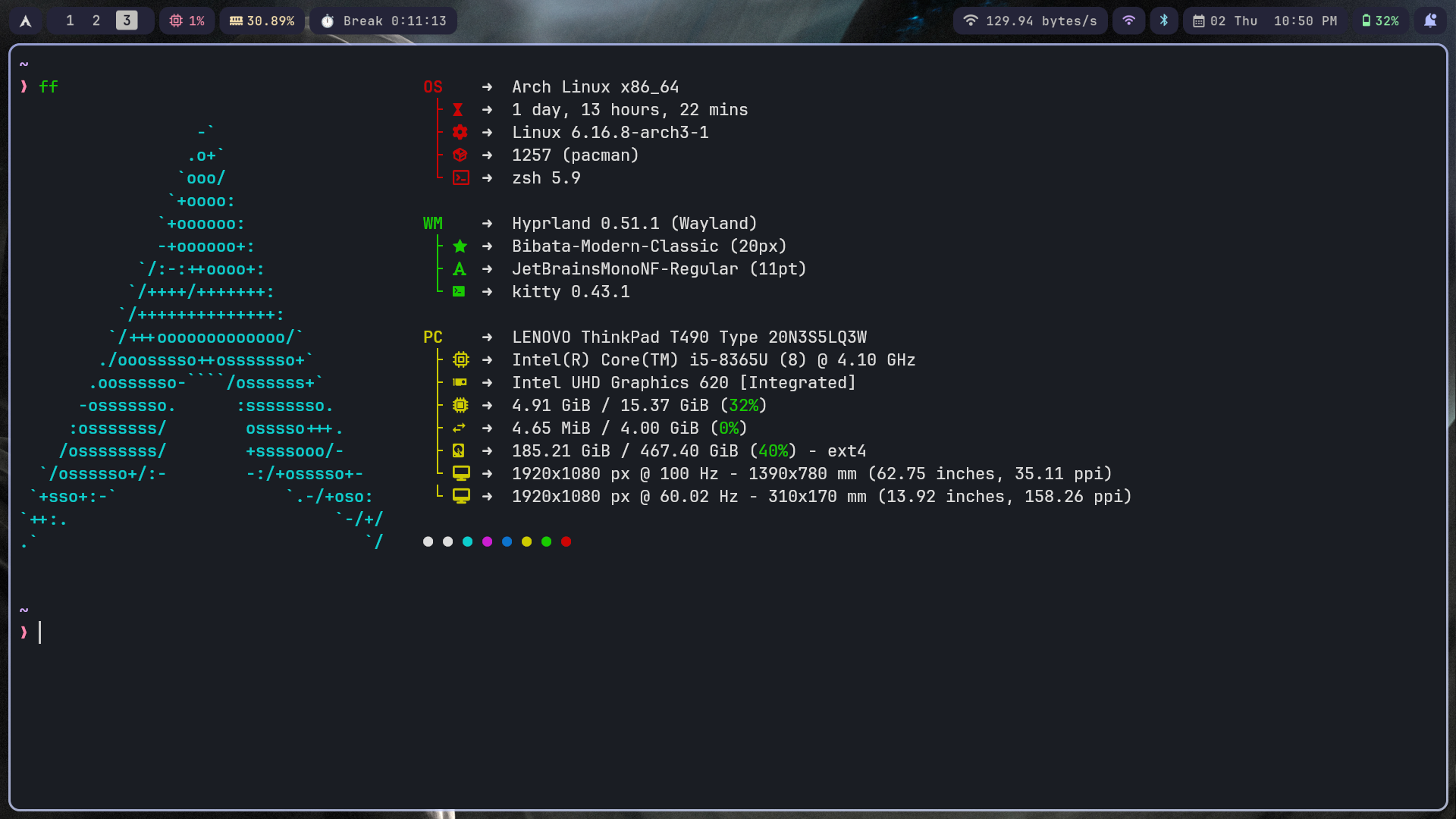Click the green star cursor theme icon

click(460, 246)
